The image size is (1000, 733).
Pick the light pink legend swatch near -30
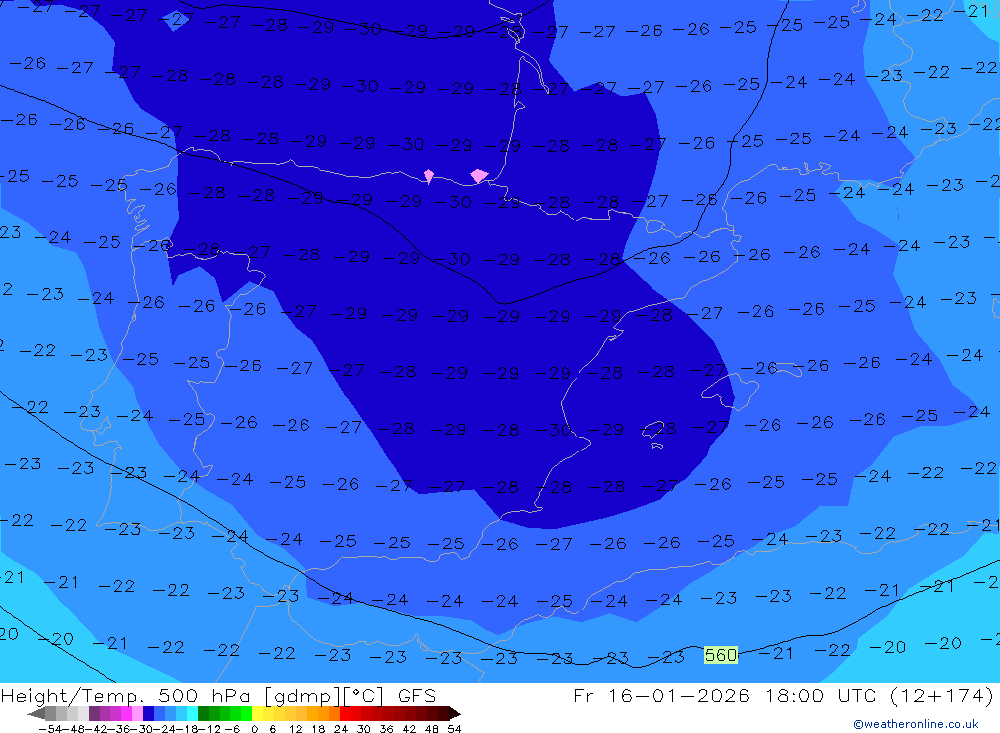137,713
